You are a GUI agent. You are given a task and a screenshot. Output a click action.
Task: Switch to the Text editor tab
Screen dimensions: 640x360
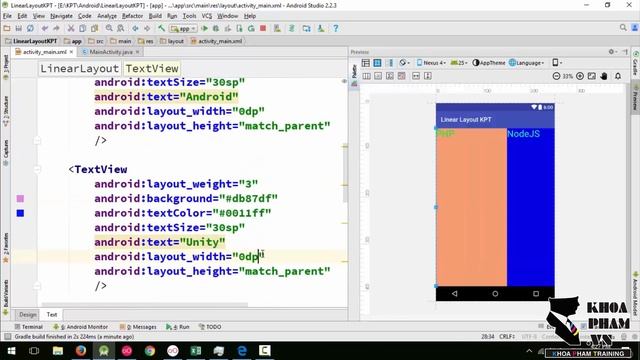click(52, 315)
